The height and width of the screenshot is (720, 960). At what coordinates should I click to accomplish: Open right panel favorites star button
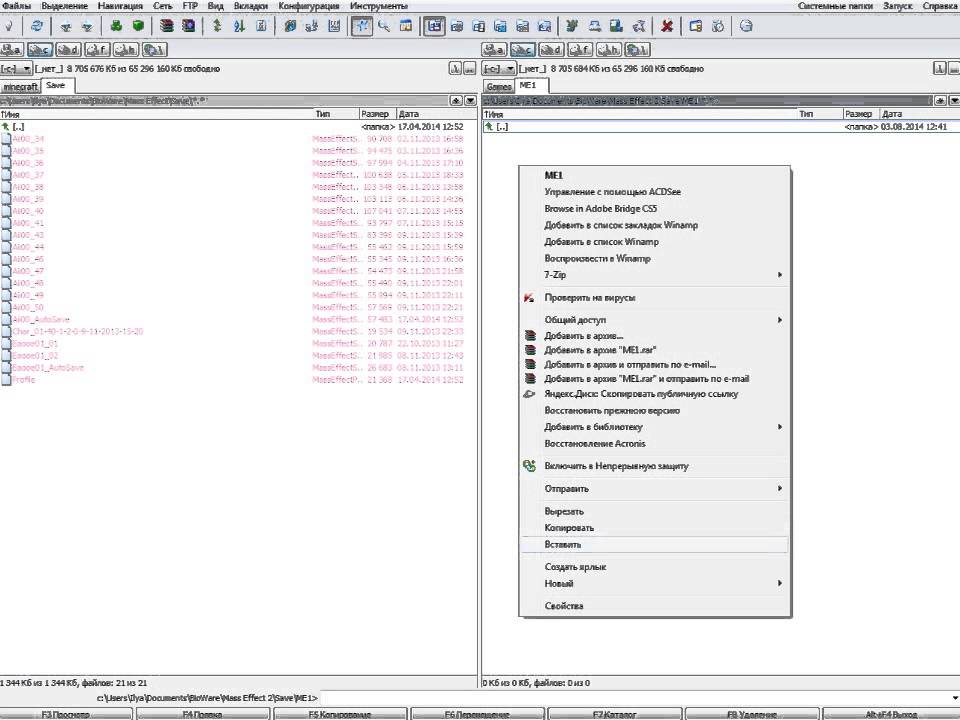940,100
